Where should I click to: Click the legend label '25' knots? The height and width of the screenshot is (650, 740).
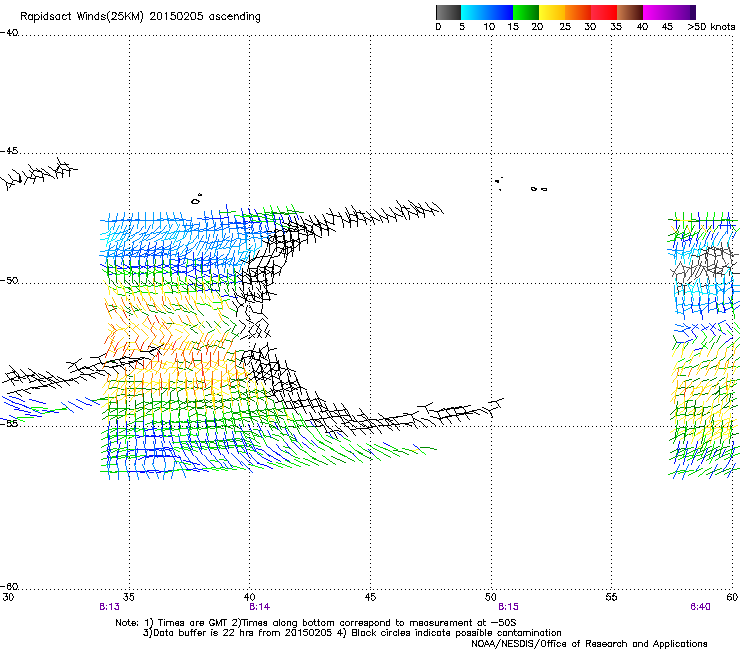[x=565, y=27]
